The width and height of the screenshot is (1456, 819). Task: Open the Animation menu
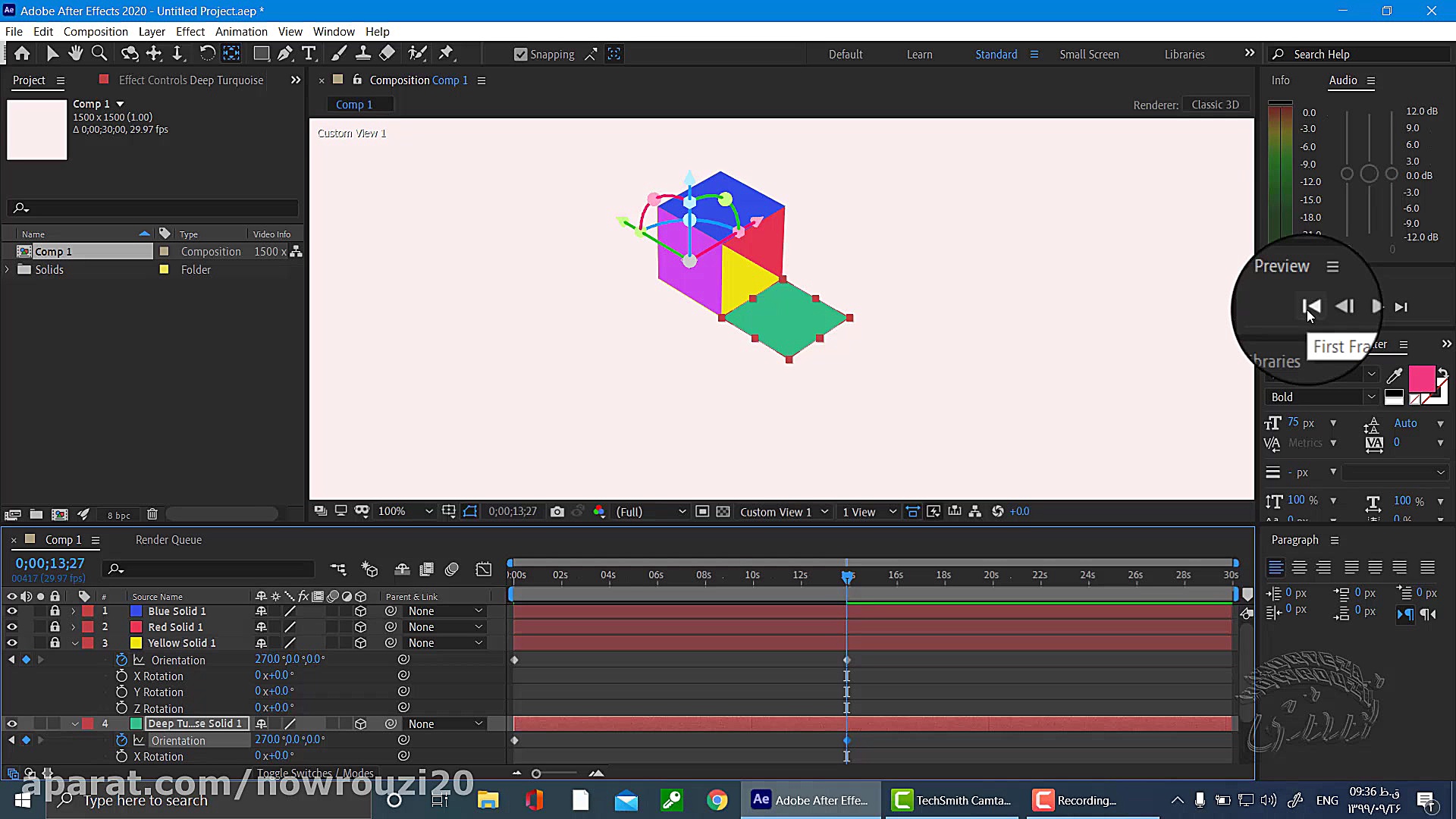240,32
